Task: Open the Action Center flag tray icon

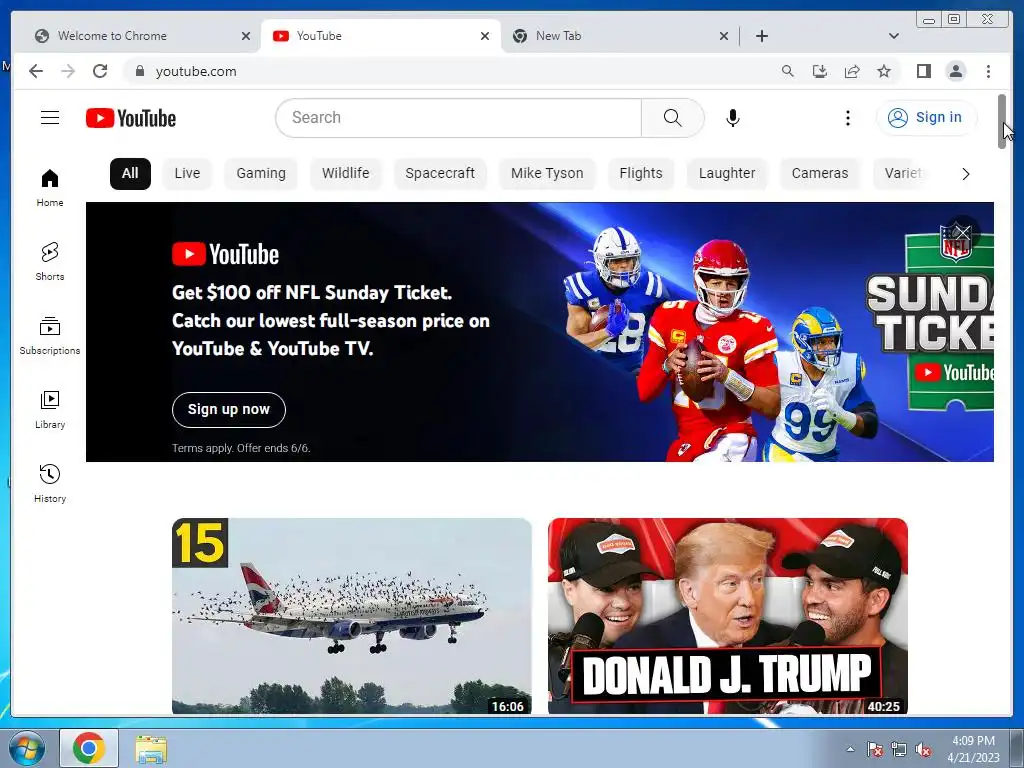Action: tap(874, 750)
